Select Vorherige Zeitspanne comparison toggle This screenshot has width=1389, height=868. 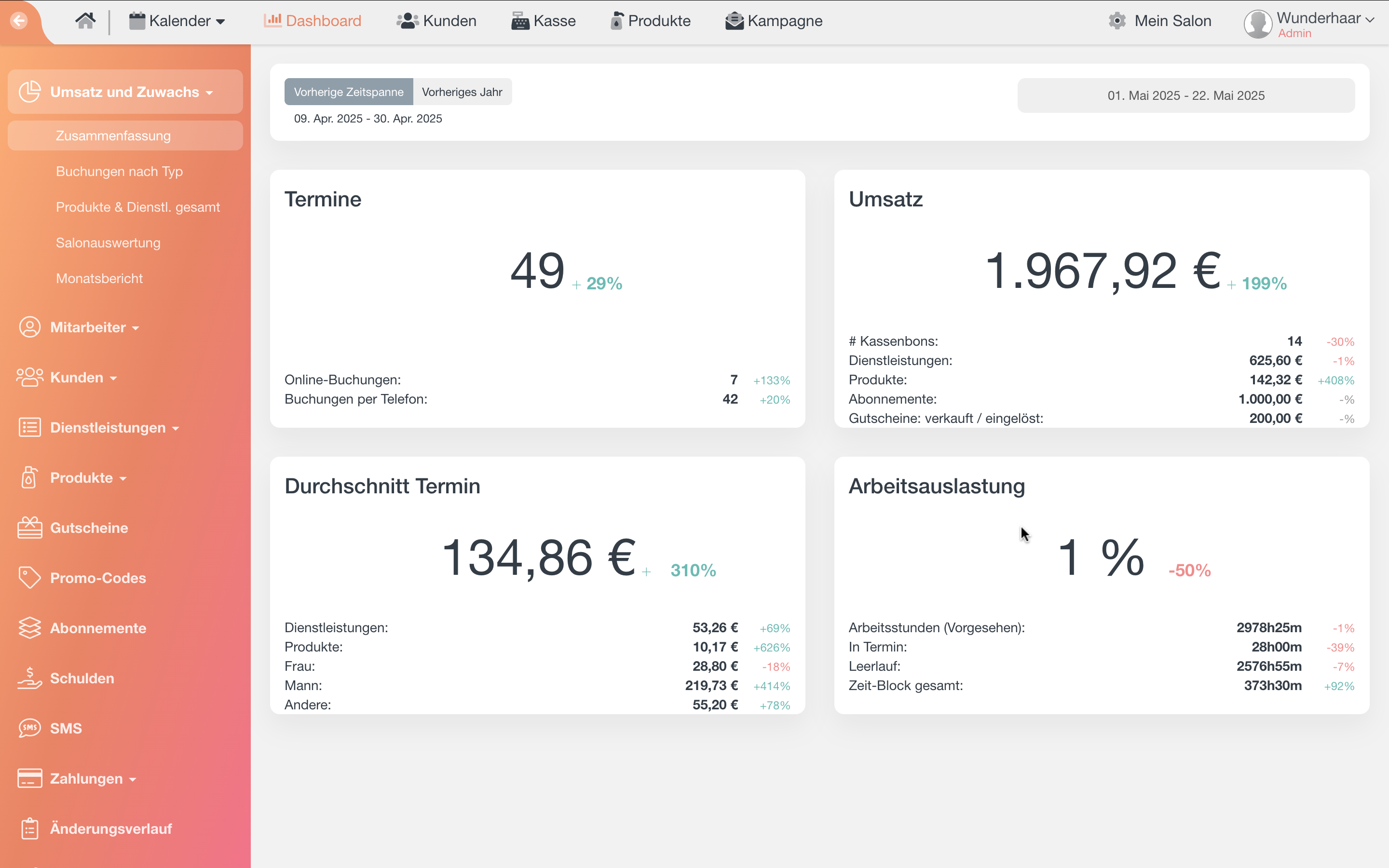pyautogui.click(x=348, y=92)
